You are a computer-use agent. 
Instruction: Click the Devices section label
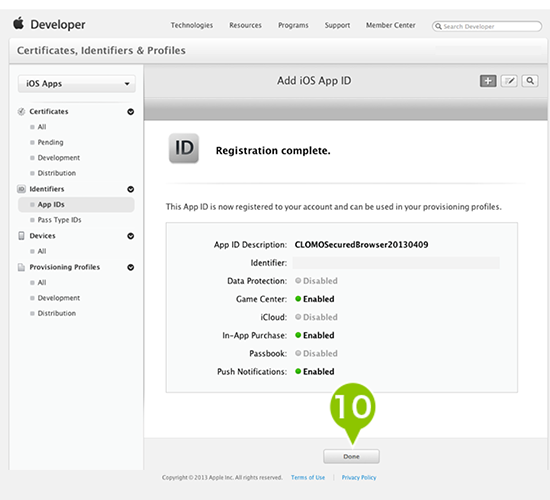coord(42,236)
